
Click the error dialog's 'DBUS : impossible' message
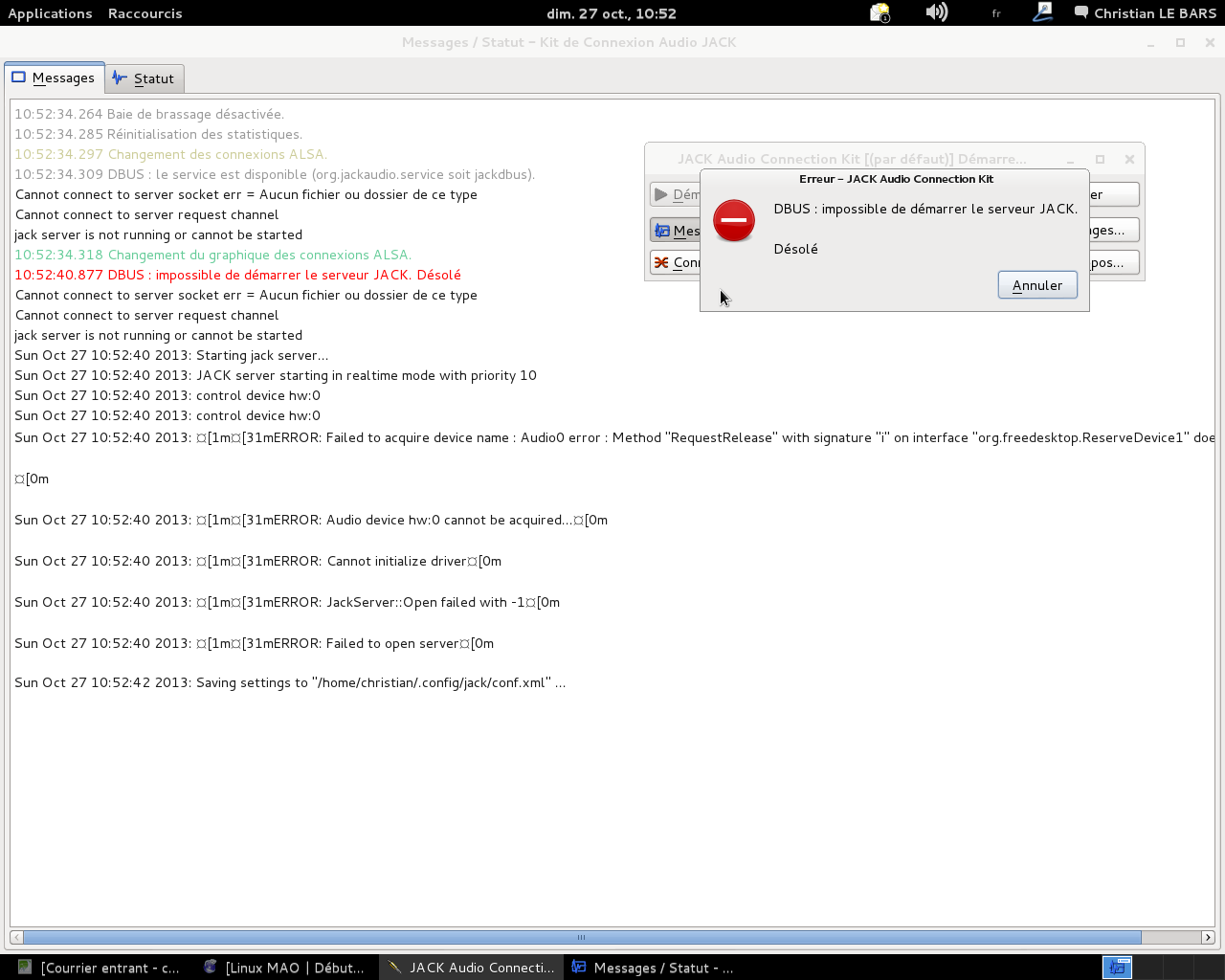pyautogui.click(x=925, y=209)
